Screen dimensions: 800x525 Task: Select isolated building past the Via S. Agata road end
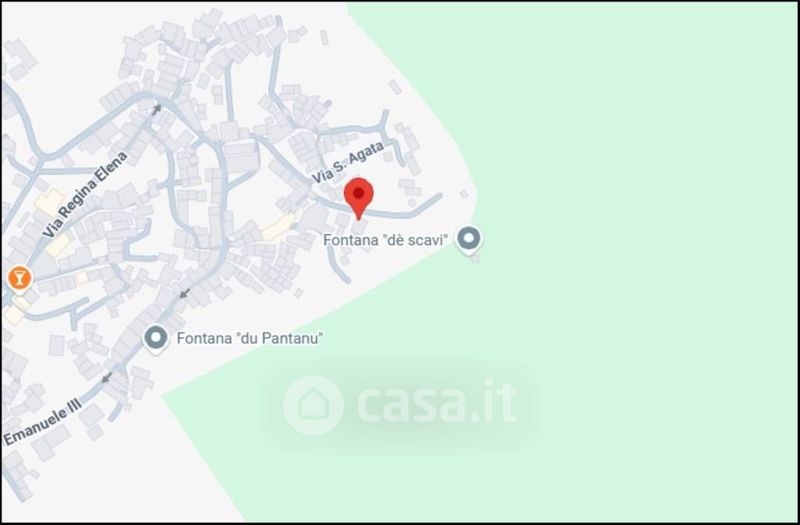[464, 194]
